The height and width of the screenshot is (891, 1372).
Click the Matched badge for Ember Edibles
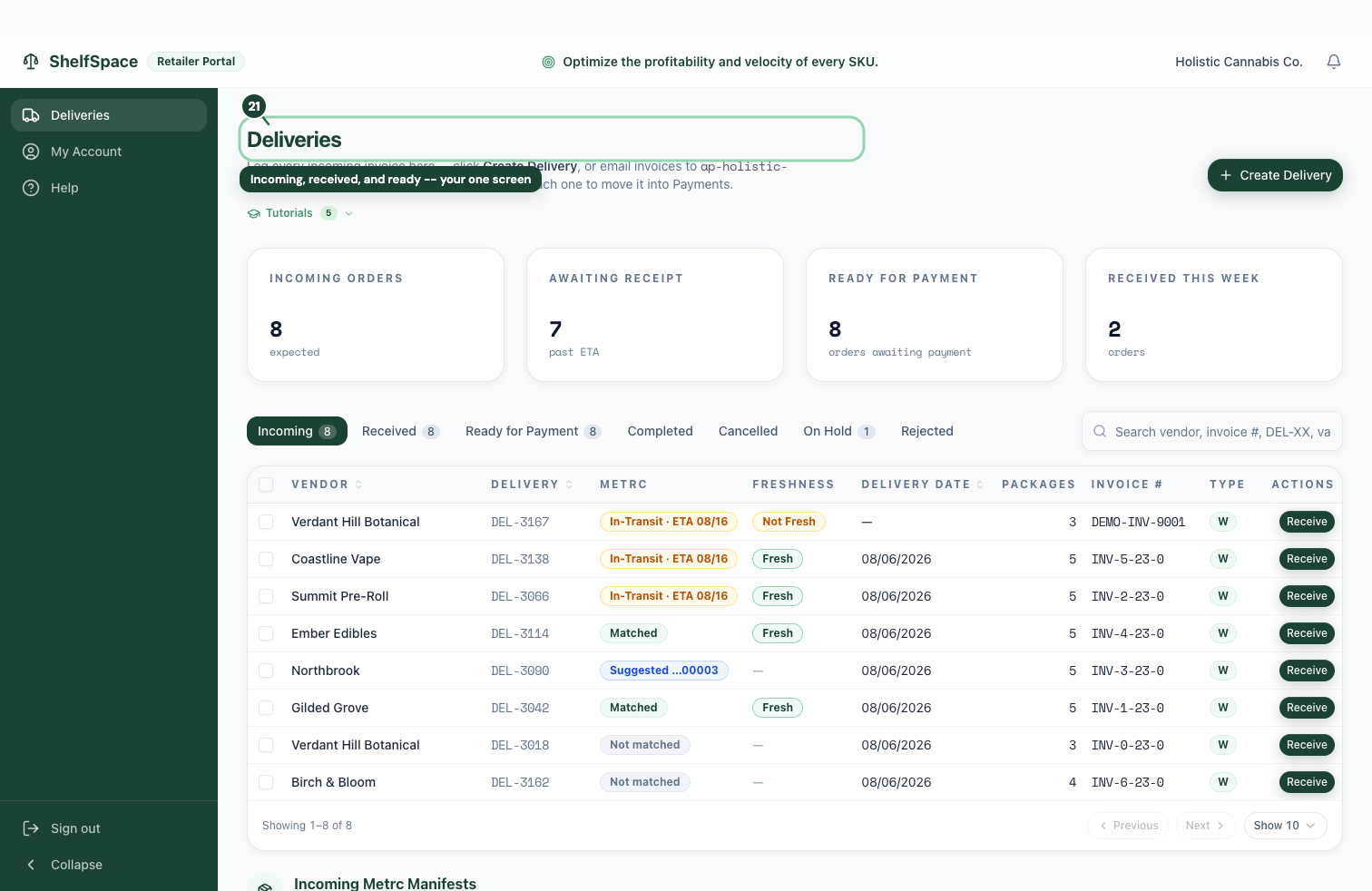[x=633, y=633]
